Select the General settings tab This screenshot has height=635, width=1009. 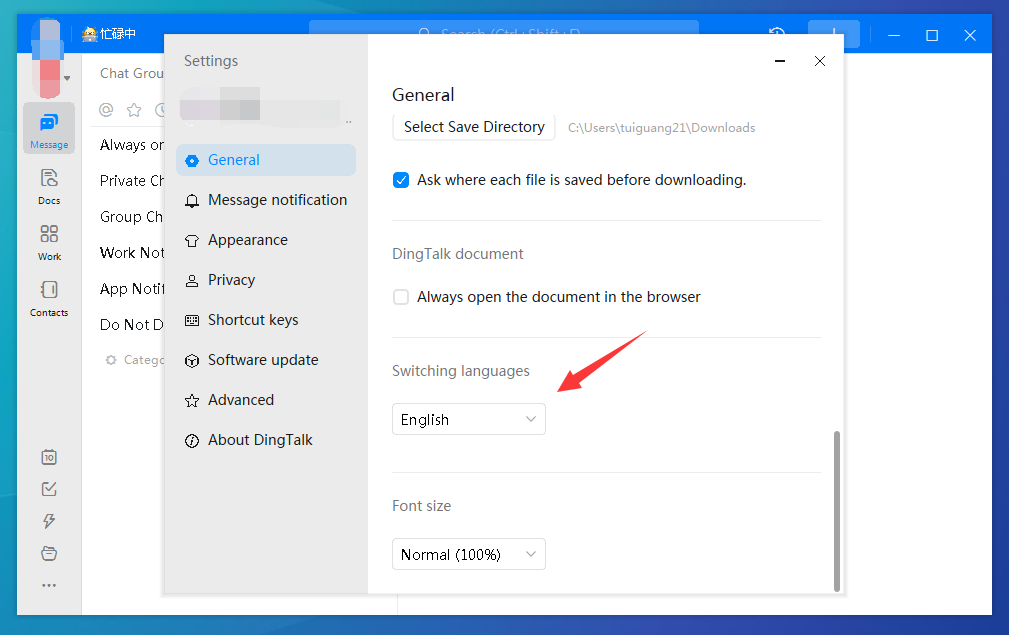pos(266,160)
